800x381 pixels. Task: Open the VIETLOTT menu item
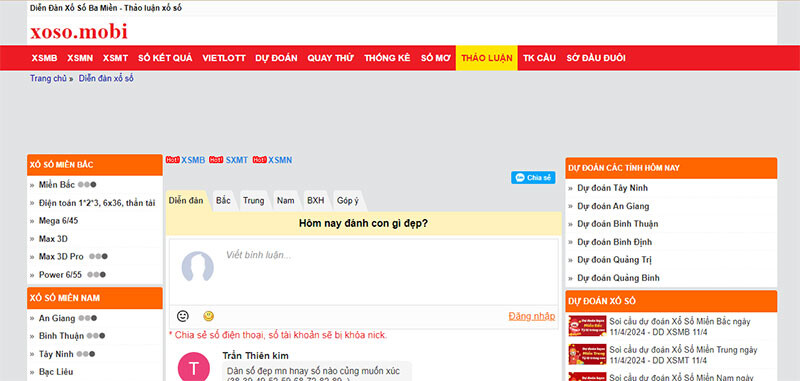tap(224, 58)
